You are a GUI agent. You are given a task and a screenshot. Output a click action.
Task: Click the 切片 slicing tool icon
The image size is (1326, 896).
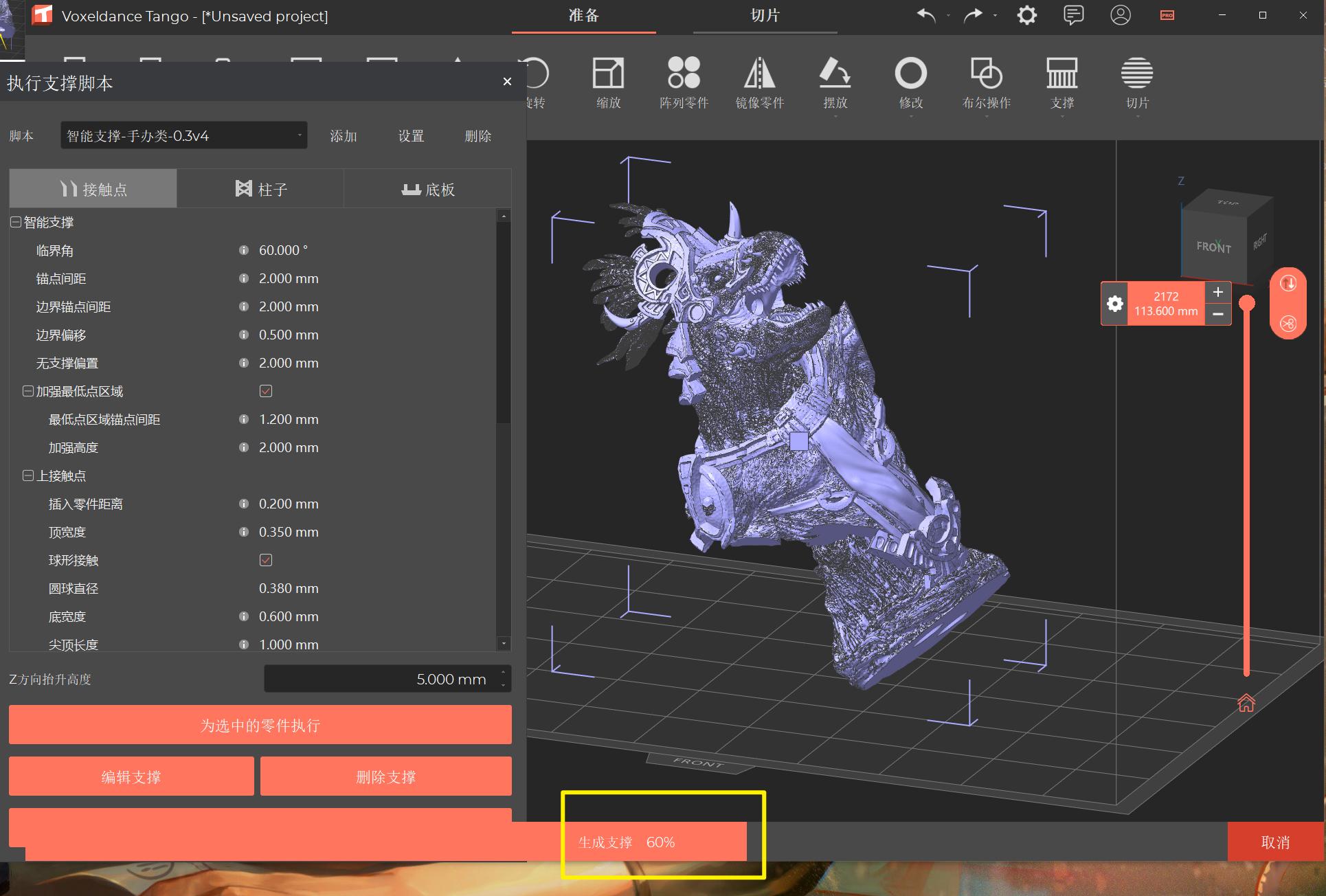point(1137,82)
